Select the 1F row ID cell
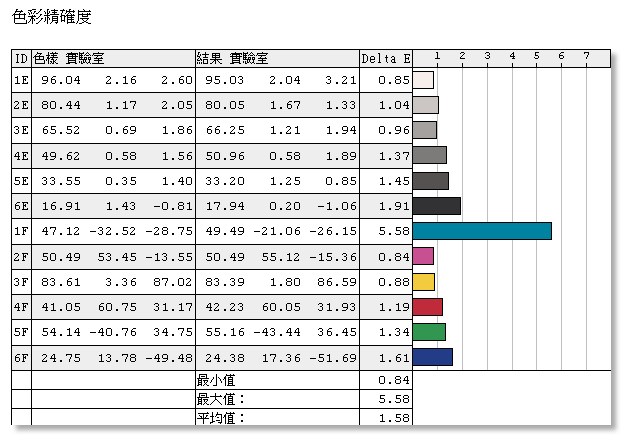Screen dimensions: 632x440 (21, 231)
